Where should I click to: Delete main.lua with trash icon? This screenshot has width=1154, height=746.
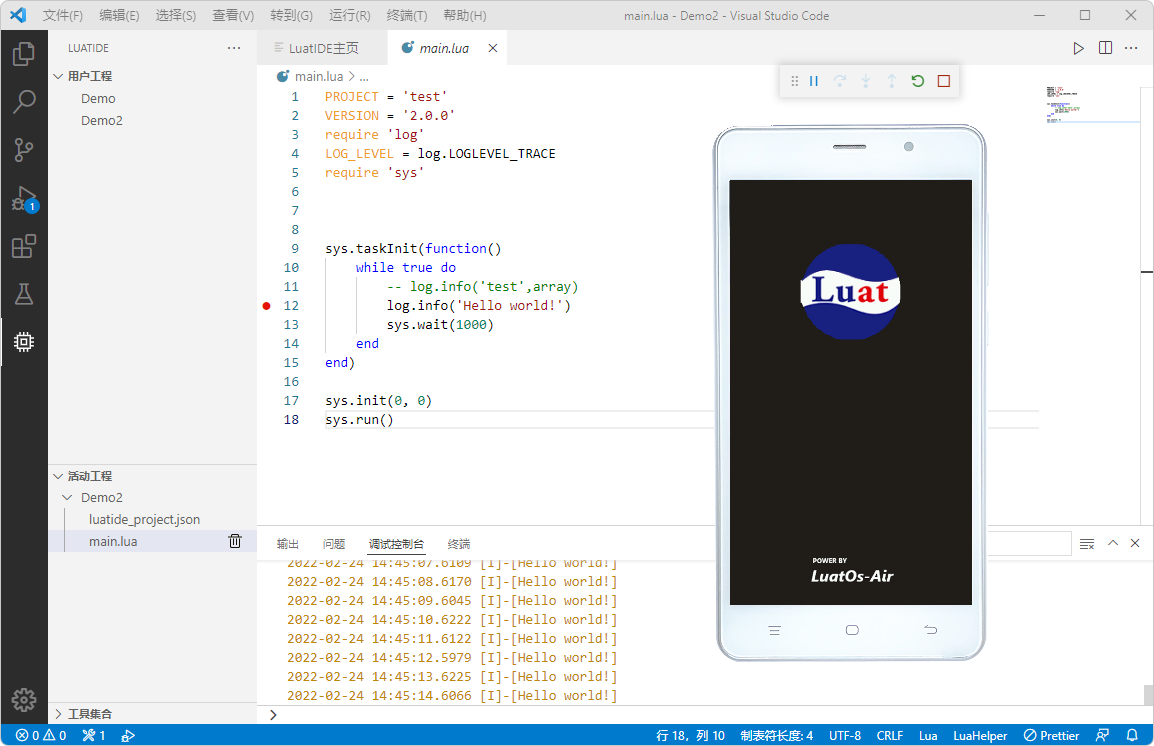click(235, 541)
